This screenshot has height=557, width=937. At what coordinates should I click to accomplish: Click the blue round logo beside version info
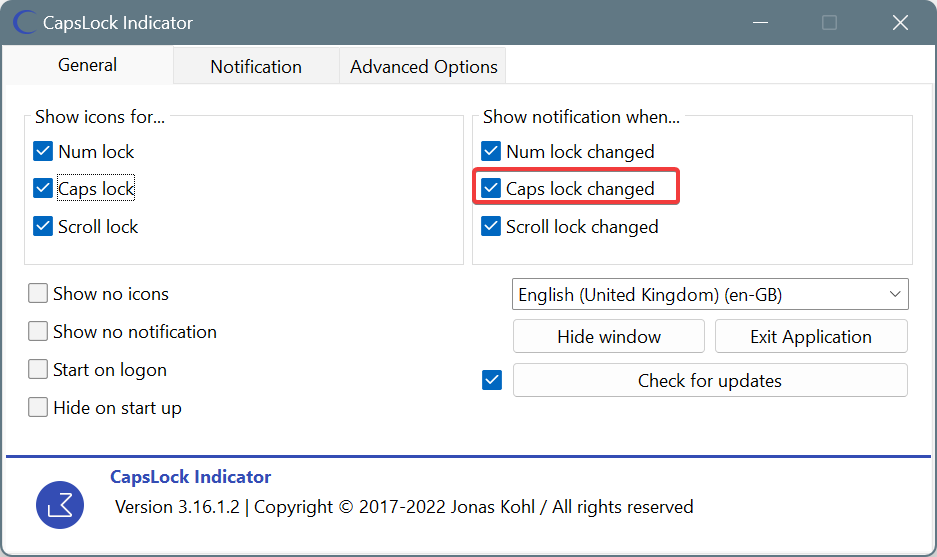pos(60,505)
